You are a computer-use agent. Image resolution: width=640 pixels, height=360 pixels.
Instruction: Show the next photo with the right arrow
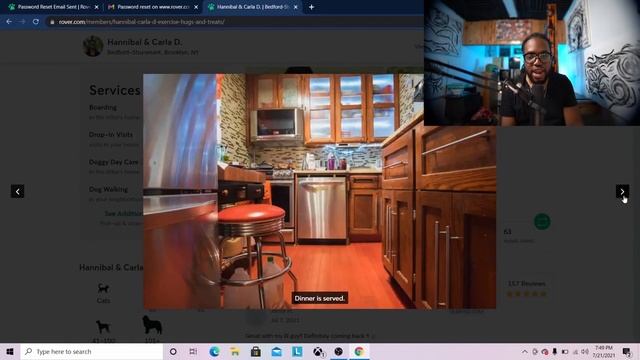[x=622, y=191]
